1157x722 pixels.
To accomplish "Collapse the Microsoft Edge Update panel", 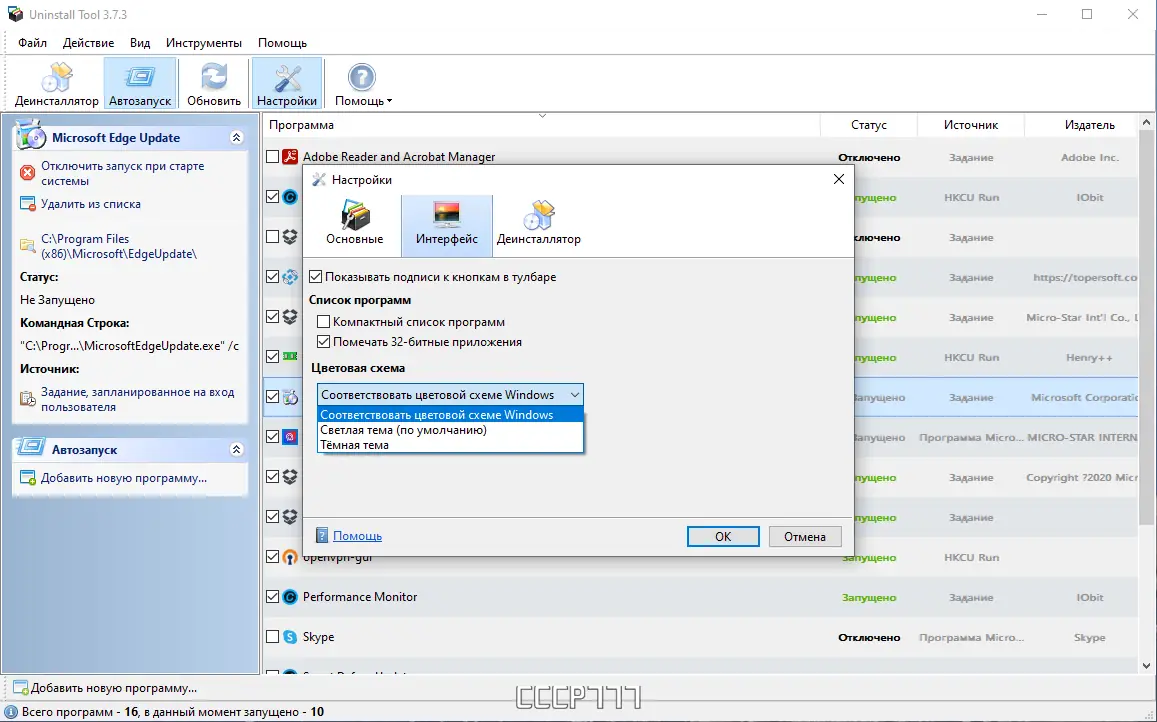I will tap(236, 137).
